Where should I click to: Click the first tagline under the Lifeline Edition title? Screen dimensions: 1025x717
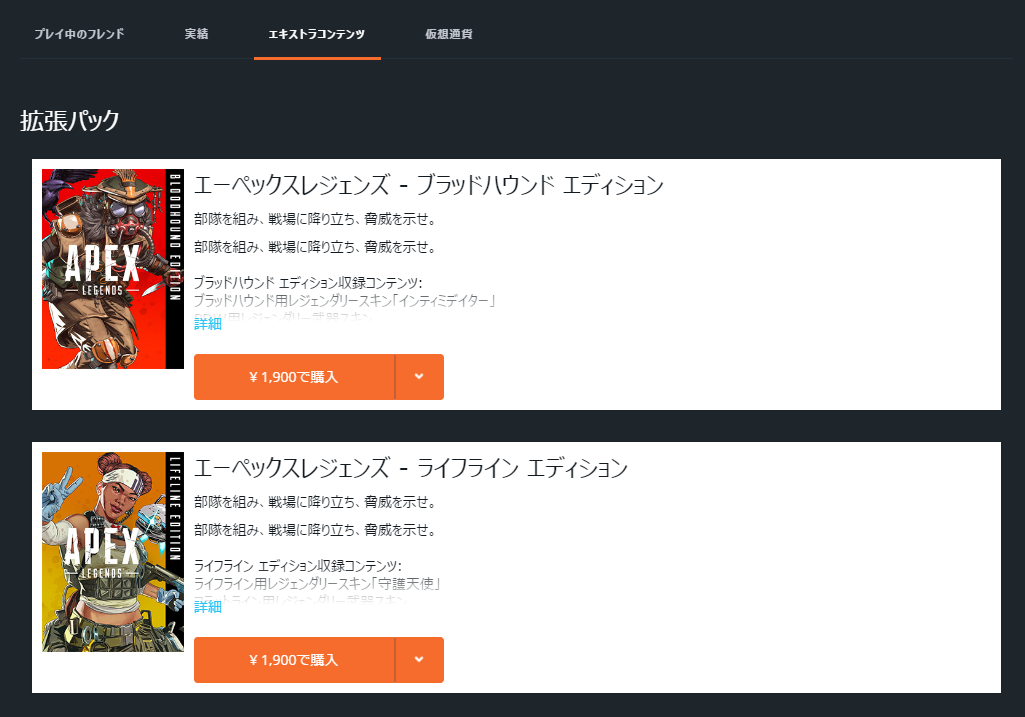(314, 502)
